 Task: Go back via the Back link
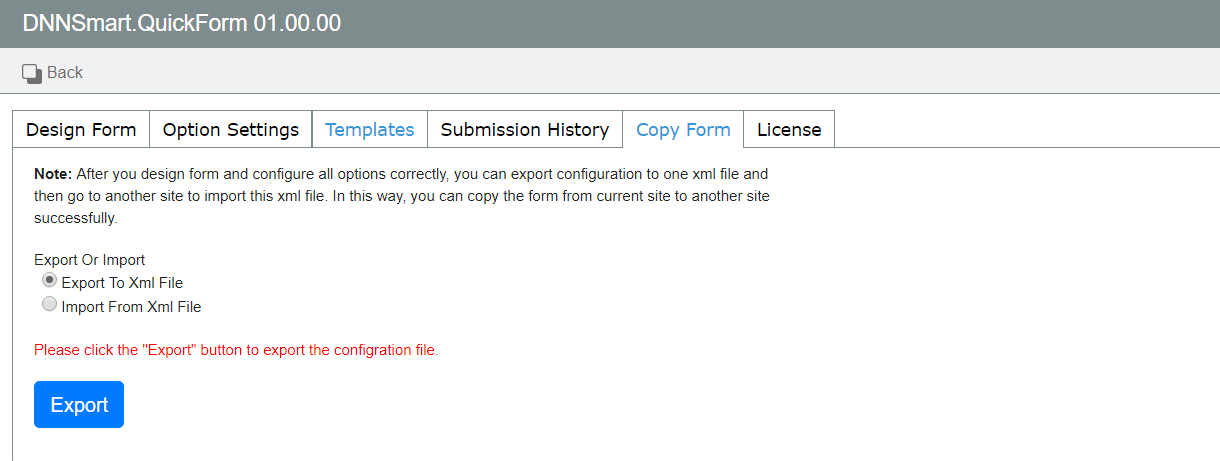(65, 73)
